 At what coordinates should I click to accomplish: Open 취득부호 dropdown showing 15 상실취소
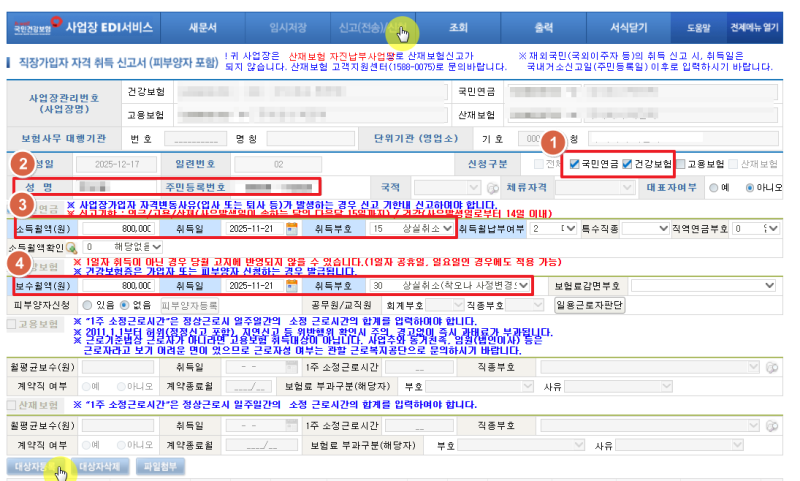tap(412, 229)
